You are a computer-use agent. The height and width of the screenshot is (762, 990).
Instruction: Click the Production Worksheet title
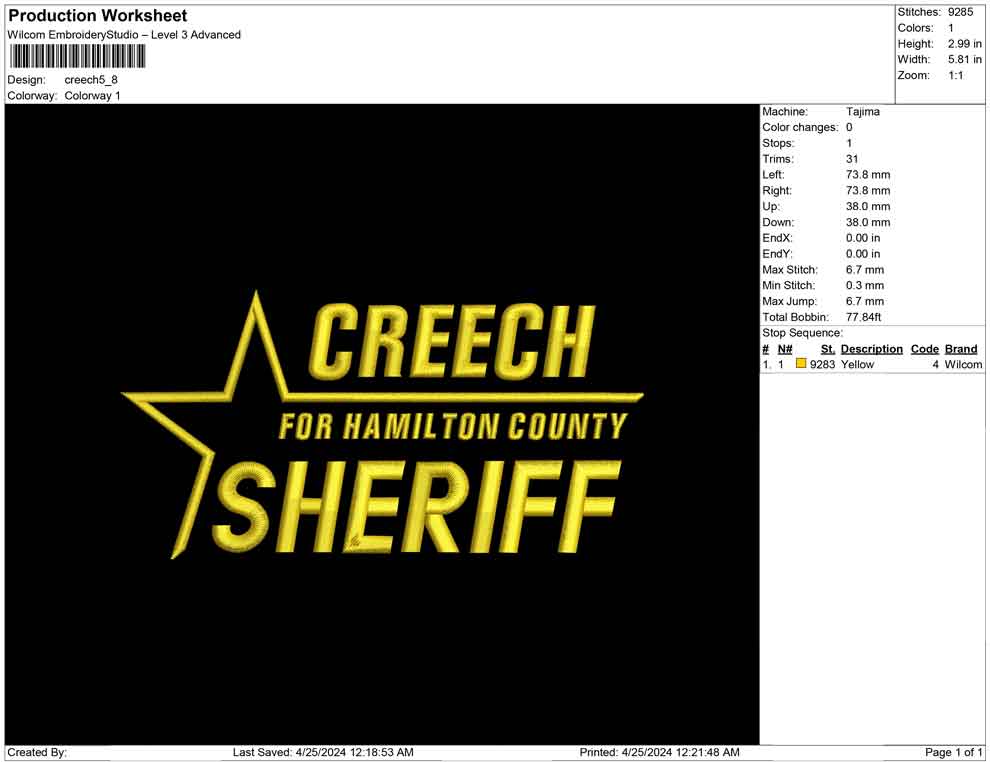click(x=96, y=15)
